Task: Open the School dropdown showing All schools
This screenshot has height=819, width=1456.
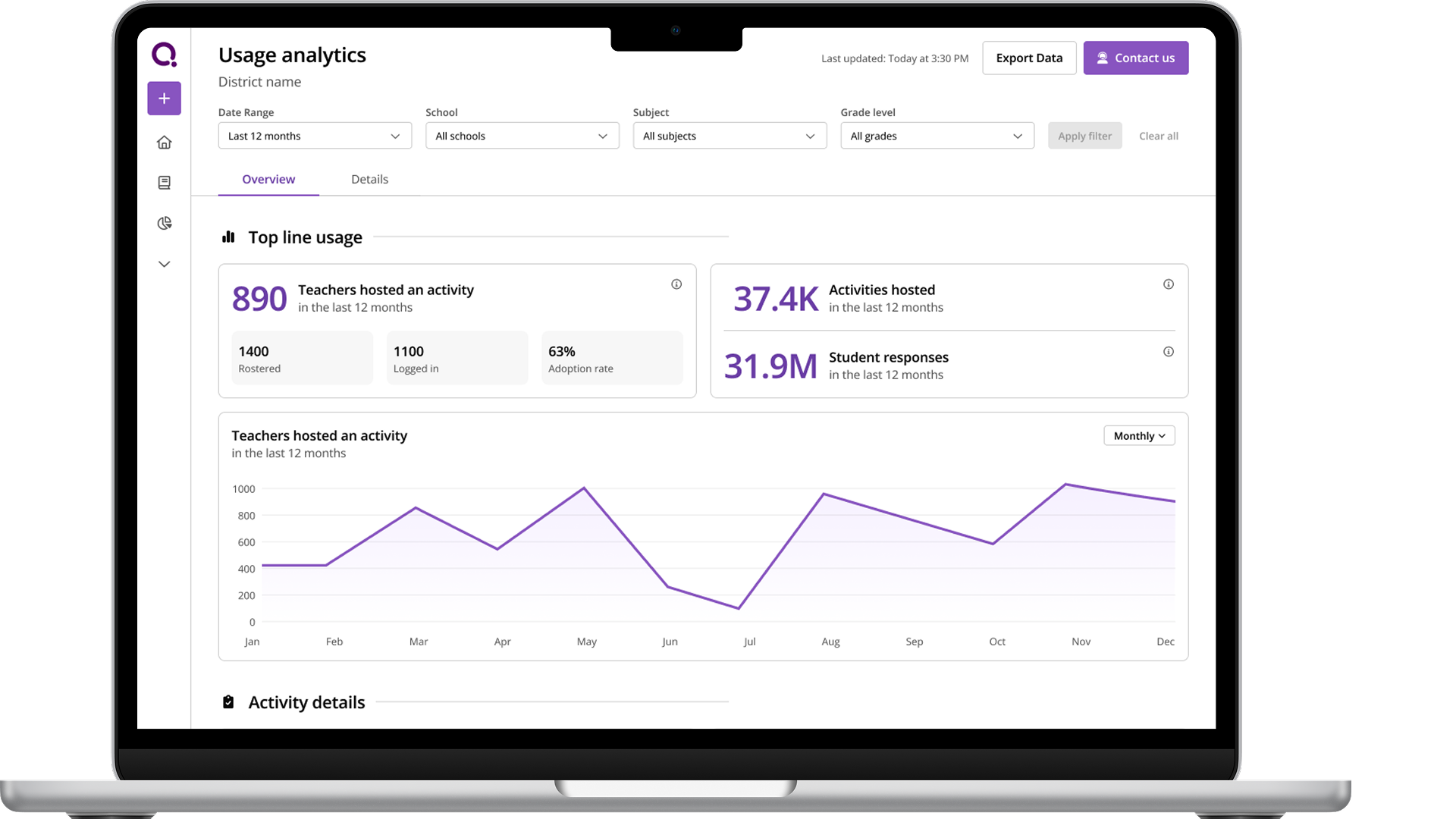Action: tap(522, 136)
